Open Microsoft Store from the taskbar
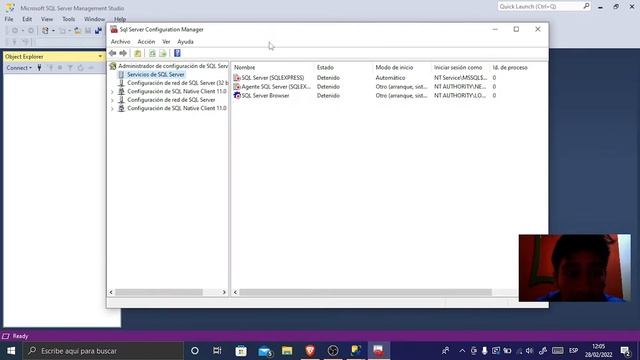 pyautogui.click(x=241, y=351)
